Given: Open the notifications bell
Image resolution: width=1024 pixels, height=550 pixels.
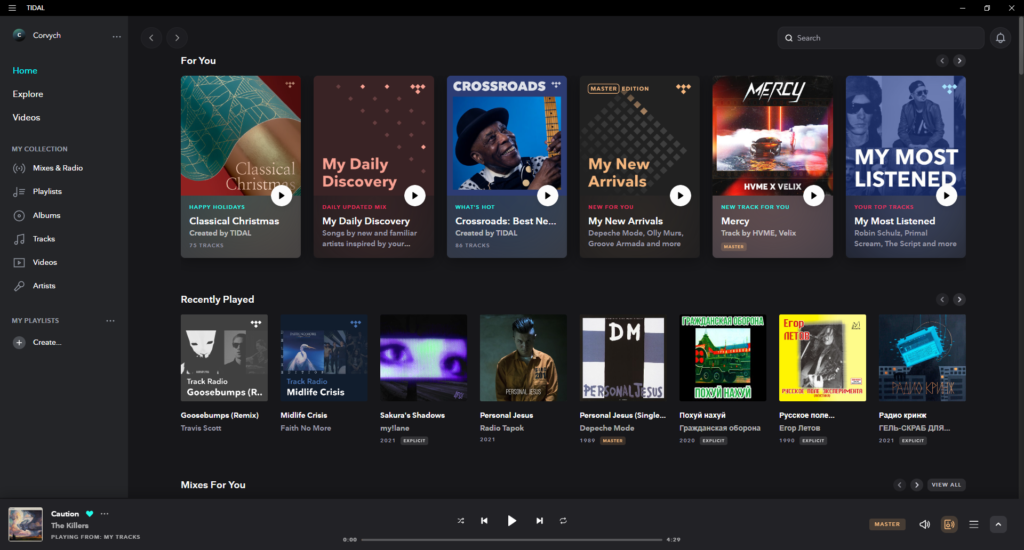Looking at the screenshot, I should pyautogui.click(x=999, y=38).
